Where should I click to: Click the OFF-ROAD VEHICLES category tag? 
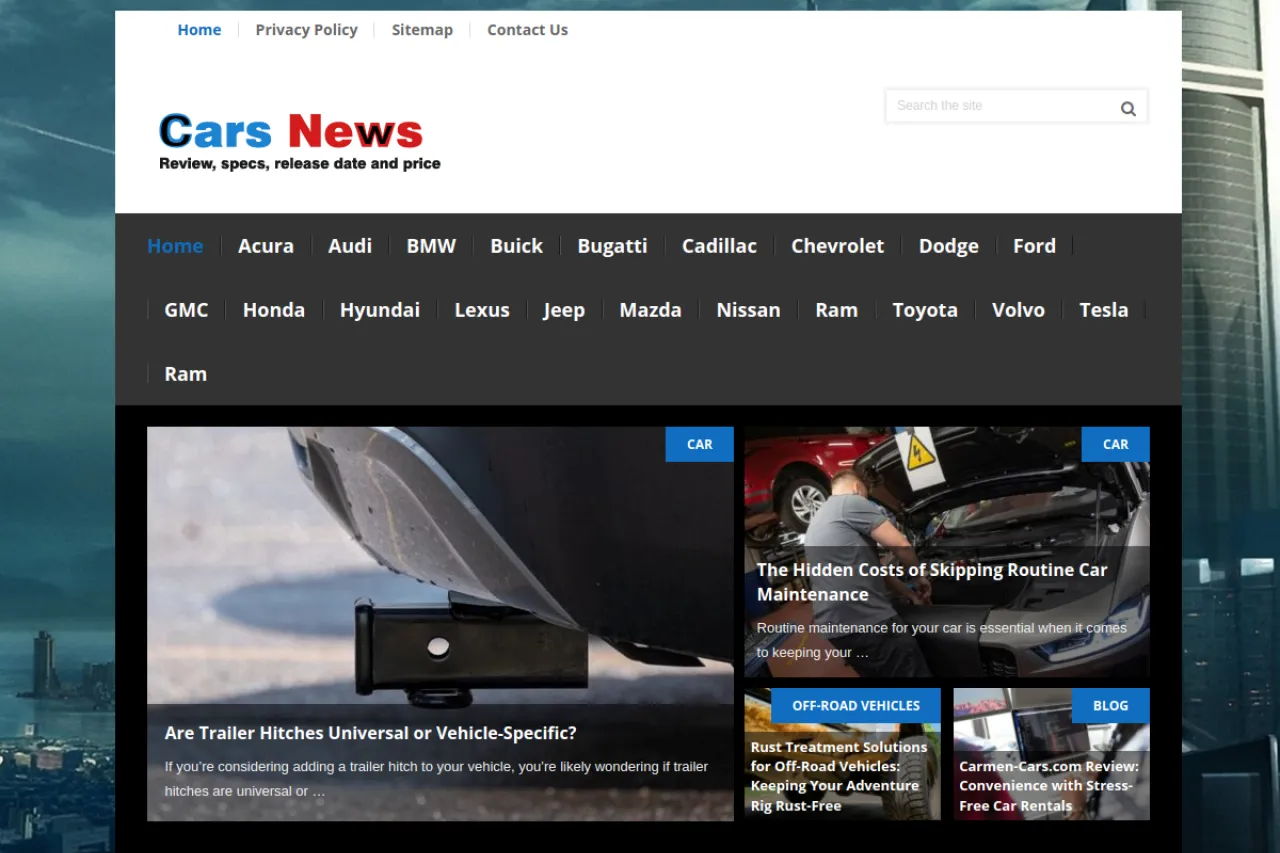856,705
